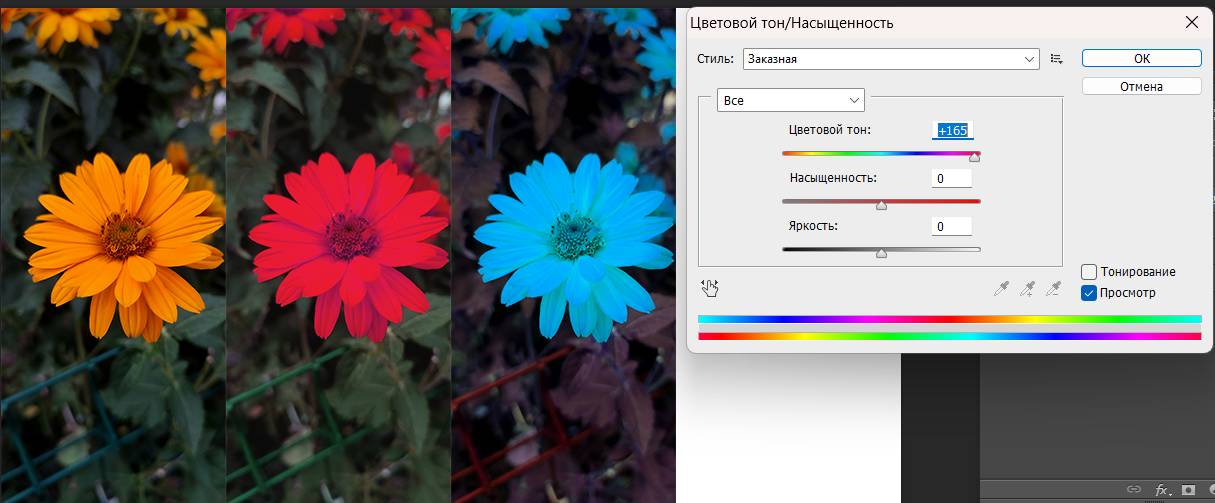Click the on-image targeted adjustment hand tool
The image size is (1215, 503).
click(x=710, y=288)
